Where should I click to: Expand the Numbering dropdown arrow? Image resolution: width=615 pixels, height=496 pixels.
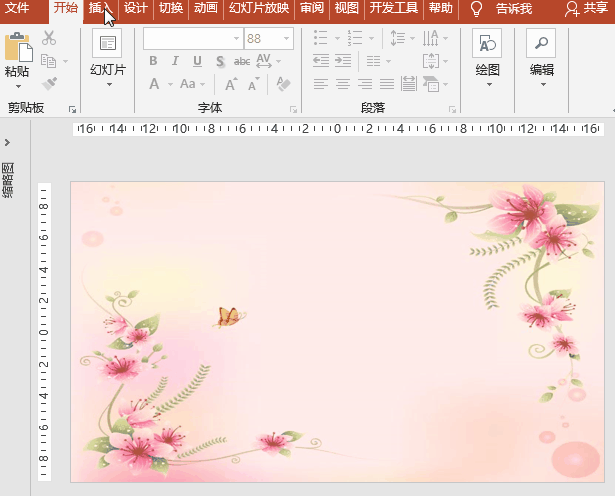click(x=371, y=38)
